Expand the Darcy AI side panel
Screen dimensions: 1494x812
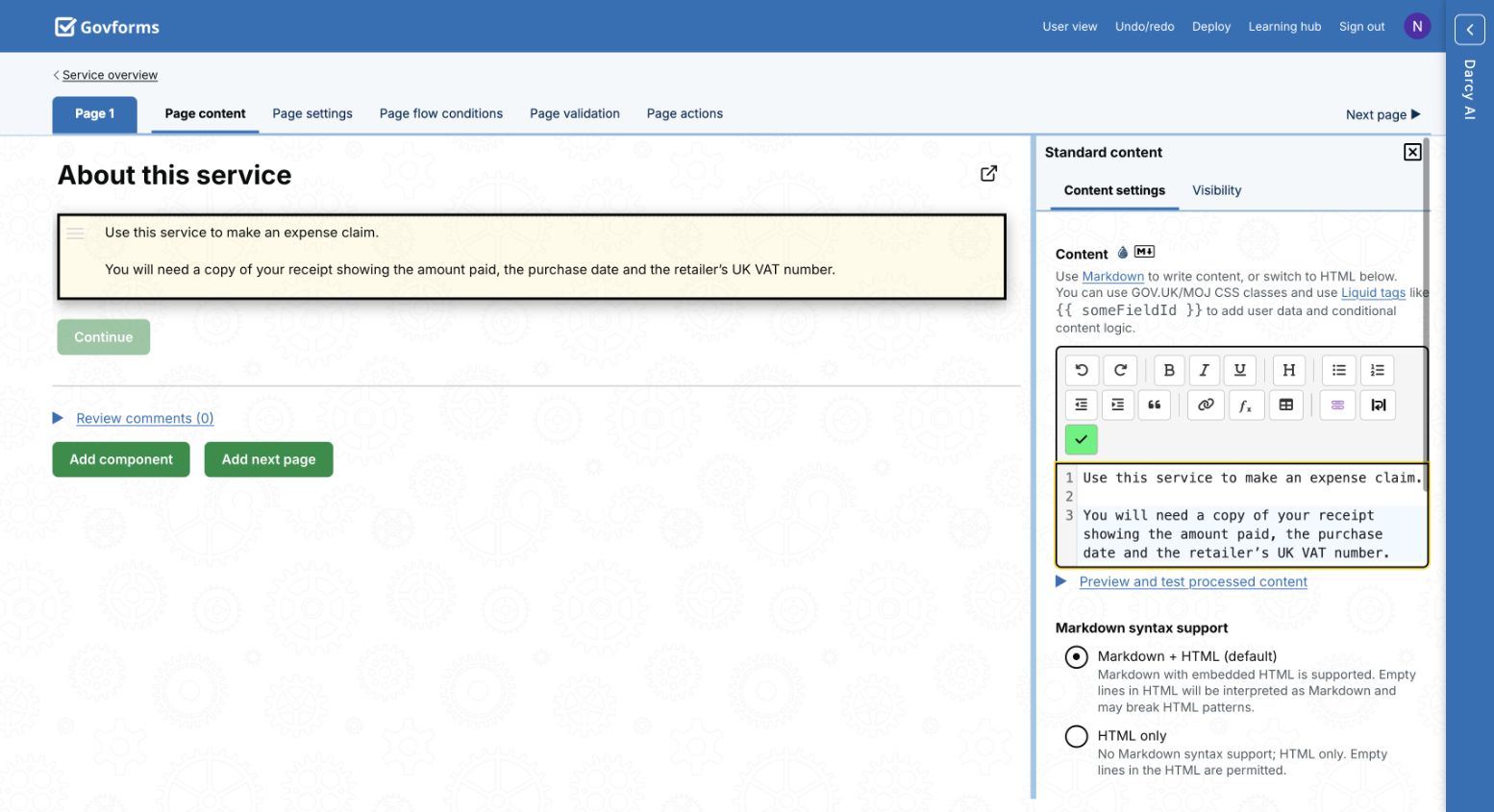(x=1470, y=30)
